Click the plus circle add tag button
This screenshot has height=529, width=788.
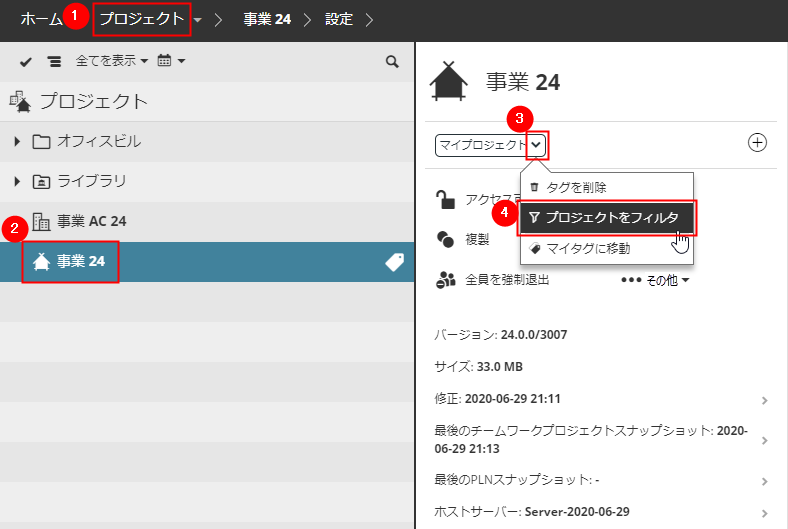point(757,143)
